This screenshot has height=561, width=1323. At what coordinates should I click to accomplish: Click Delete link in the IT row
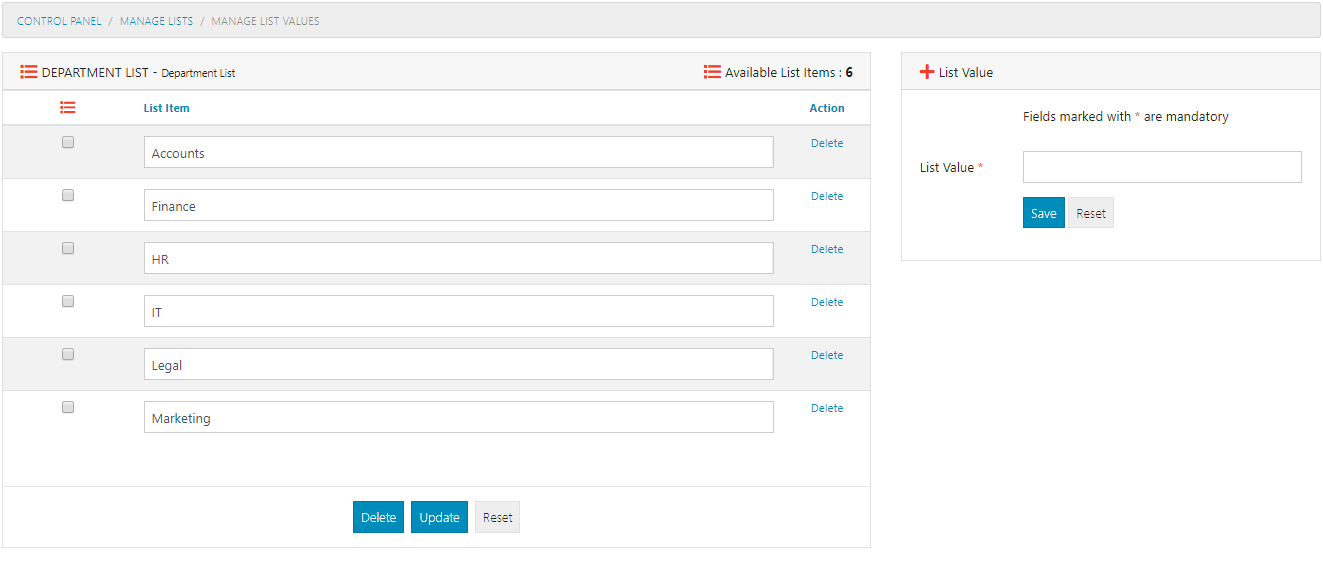827,303
